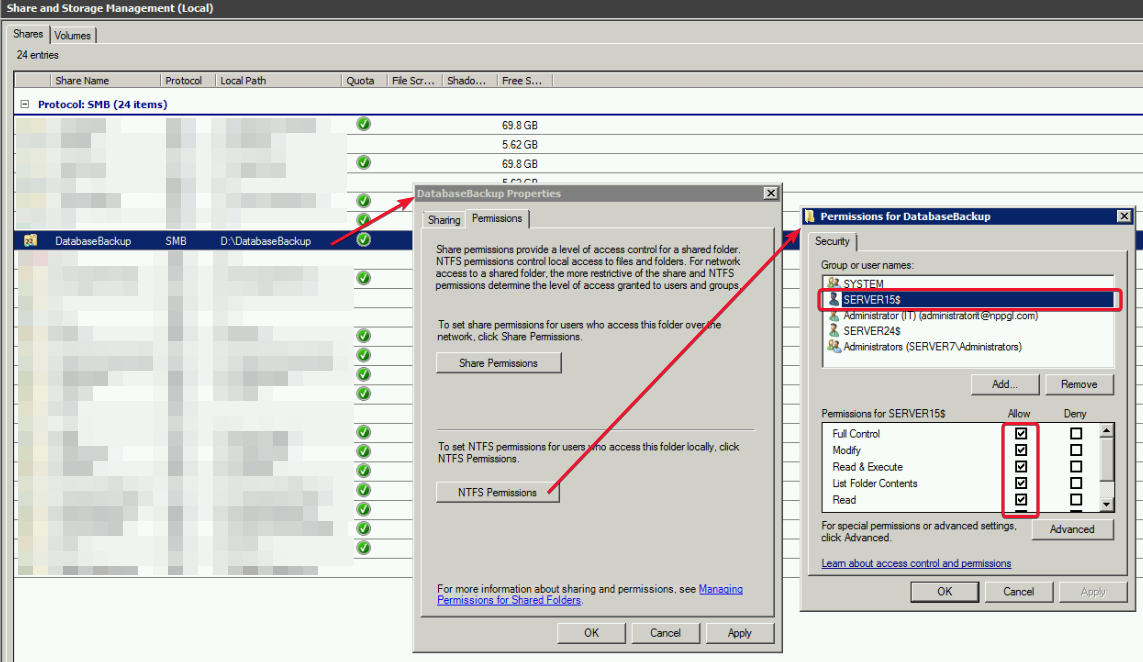Open Learn about access control and permissions link
The image size is (1143, 662).
(x=916, y=563)
